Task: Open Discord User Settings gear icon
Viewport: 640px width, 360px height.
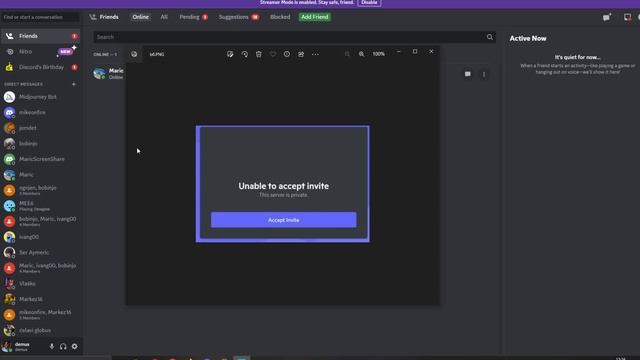Action: (74, 346)
